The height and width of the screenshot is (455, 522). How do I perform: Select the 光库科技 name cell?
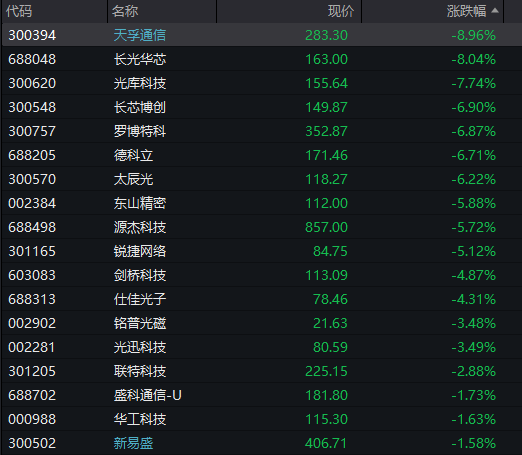tap(140, 83)
